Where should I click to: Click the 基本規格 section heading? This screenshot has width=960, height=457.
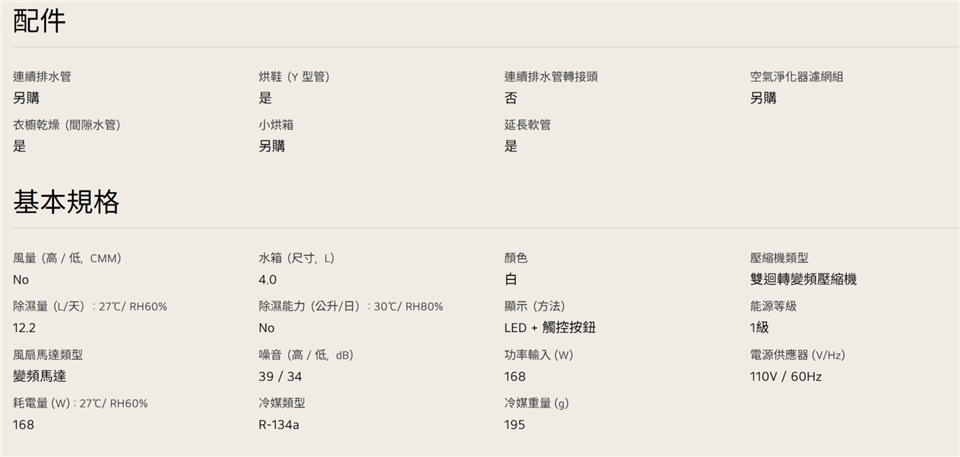click(x=66, y=202)
